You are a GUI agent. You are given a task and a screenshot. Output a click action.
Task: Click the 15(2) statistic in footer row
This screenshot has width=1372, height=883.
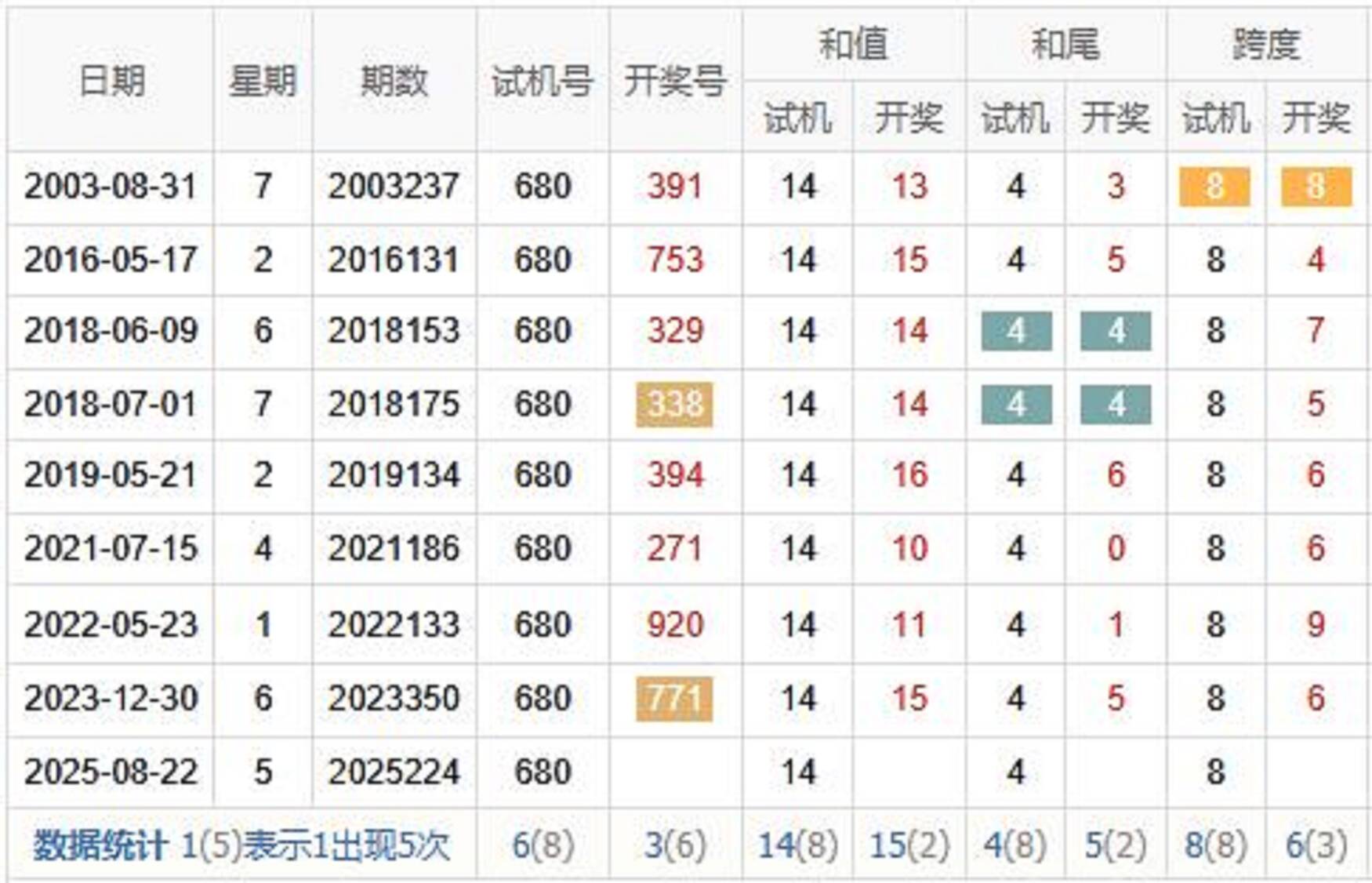click(x=909, y=845)
